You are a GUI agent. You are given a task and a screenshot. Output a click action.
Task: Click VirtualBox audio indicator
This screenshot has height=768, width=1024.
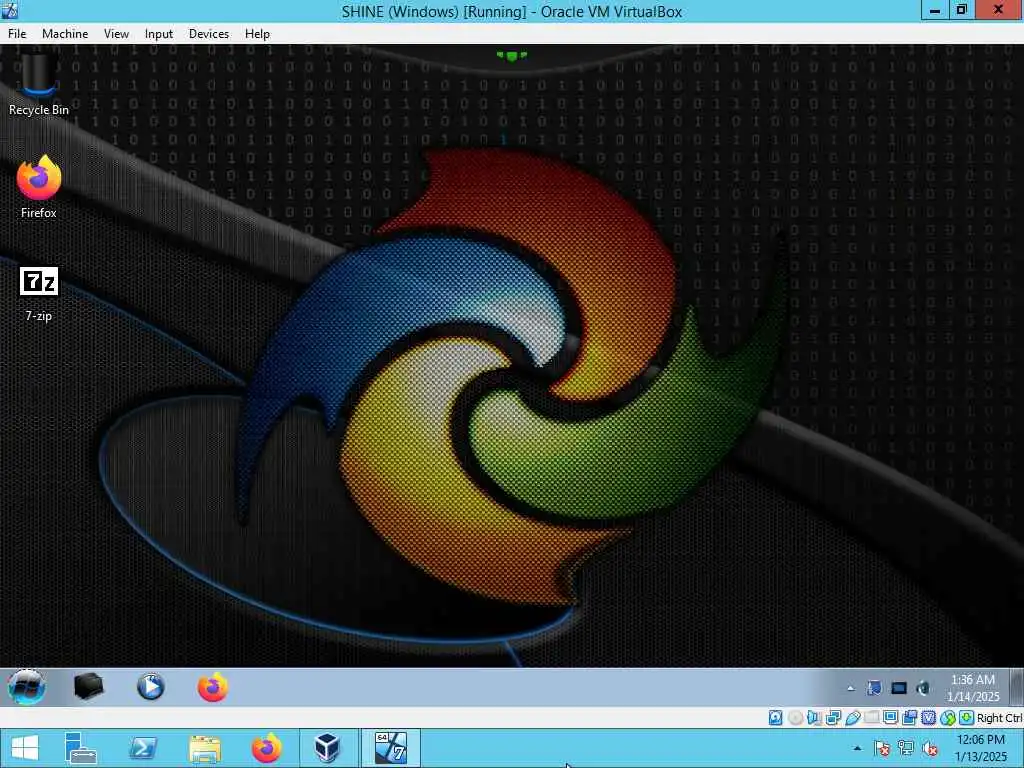(814, 718)
